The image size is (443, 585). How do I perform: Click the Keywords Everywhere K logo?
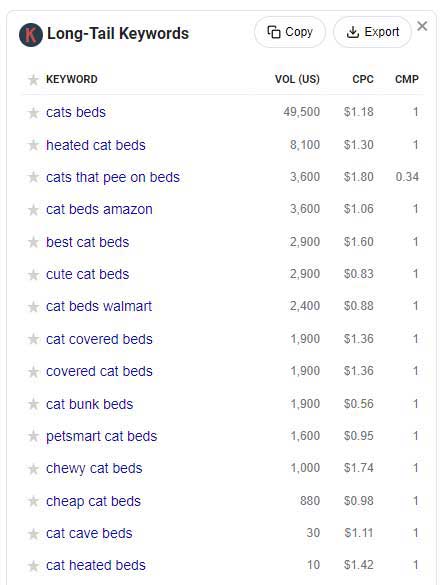tap(31, 35)
